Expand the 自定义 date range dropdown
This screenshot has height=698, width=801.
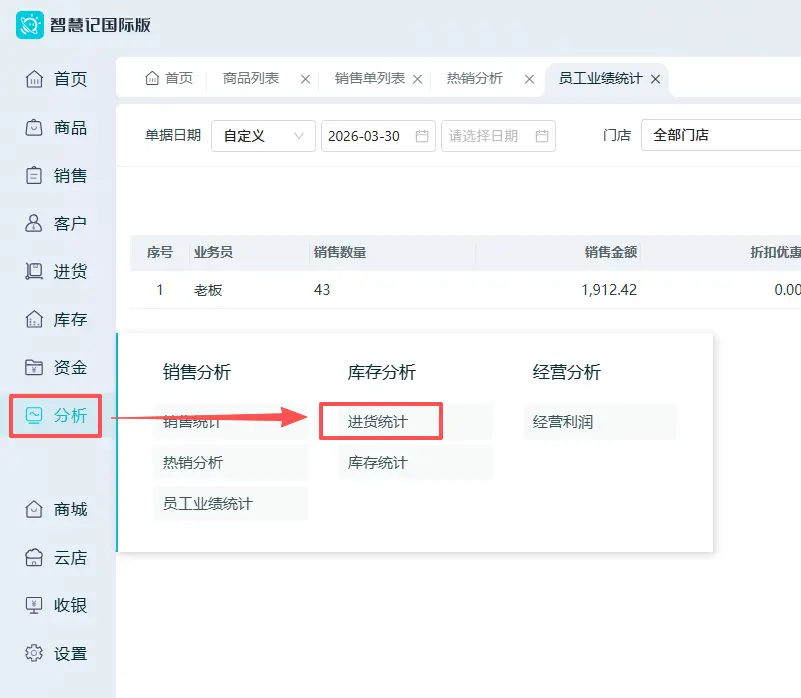(263, 136)
